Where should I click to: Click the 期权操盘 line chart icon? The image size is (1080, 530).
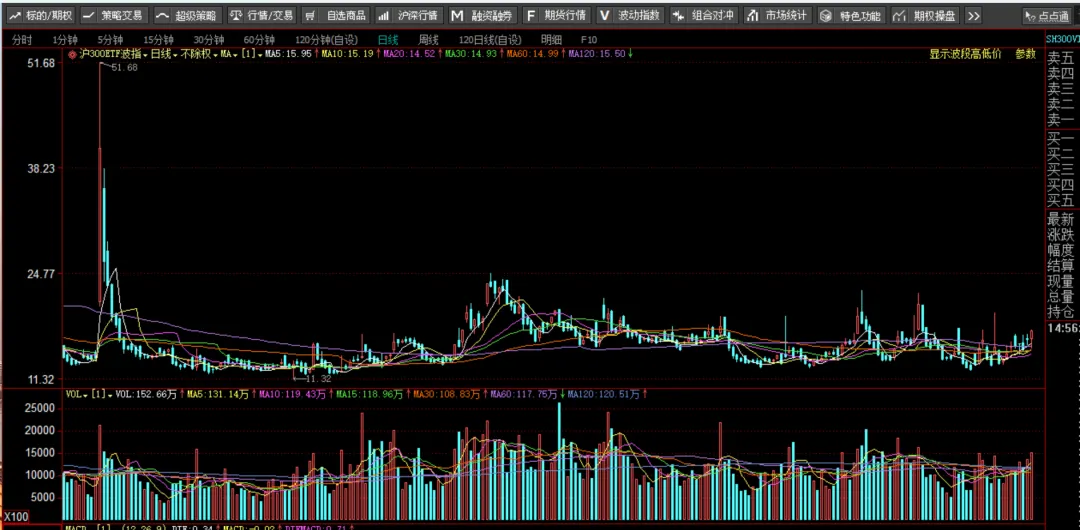[899, 15]
